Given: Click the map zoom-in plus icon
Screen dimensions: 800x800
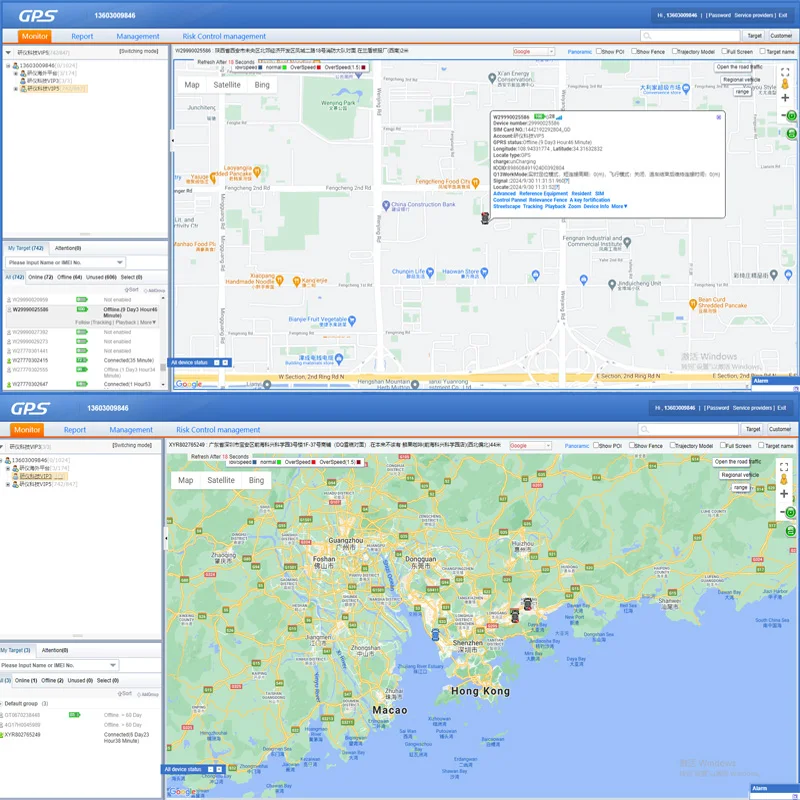Looking at the screenshot, I should click(x=786, y=95).
